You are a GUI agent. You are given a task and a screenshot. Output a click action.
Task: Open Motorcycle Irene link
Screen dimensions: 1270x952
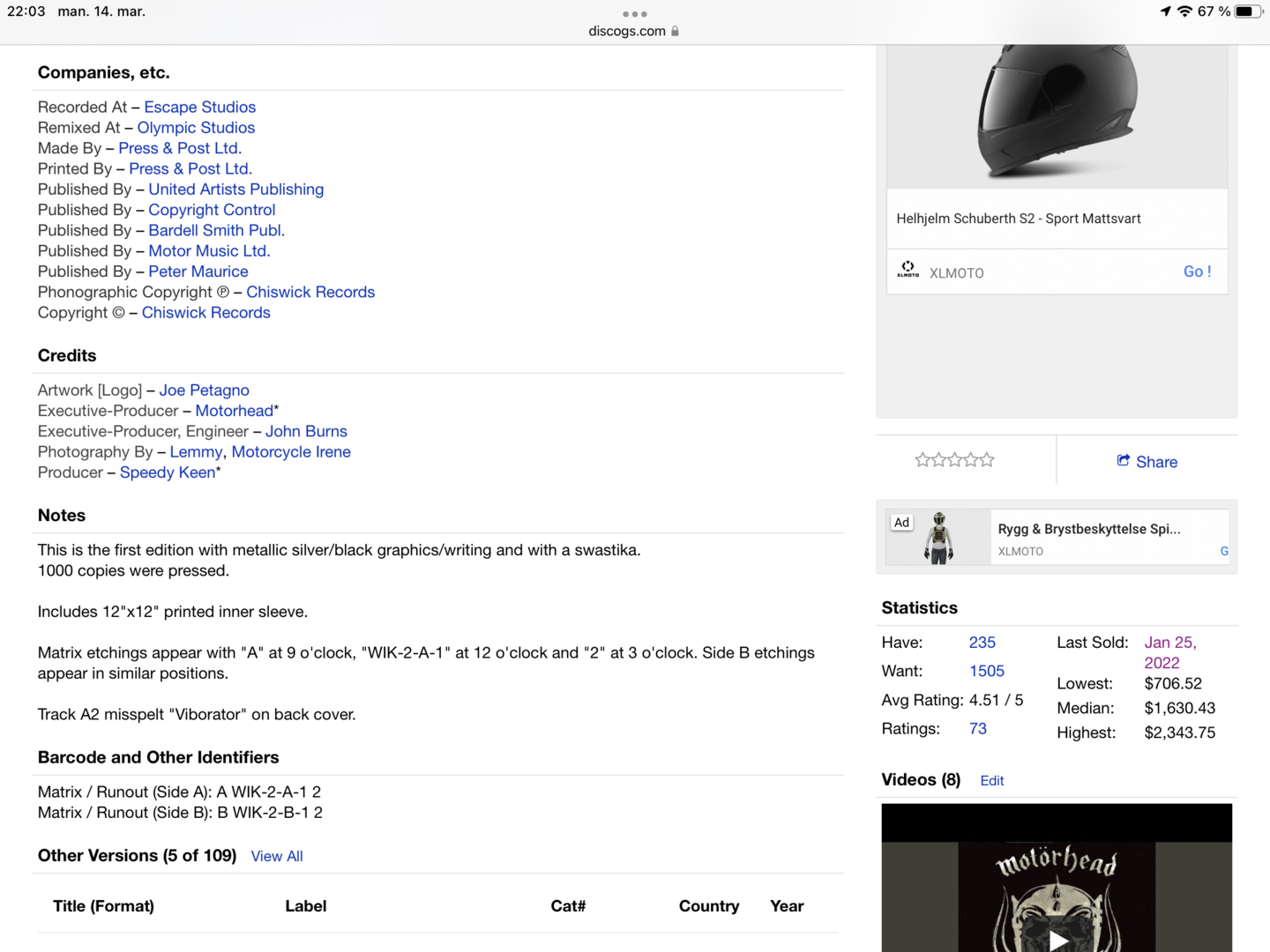point(291,452)
